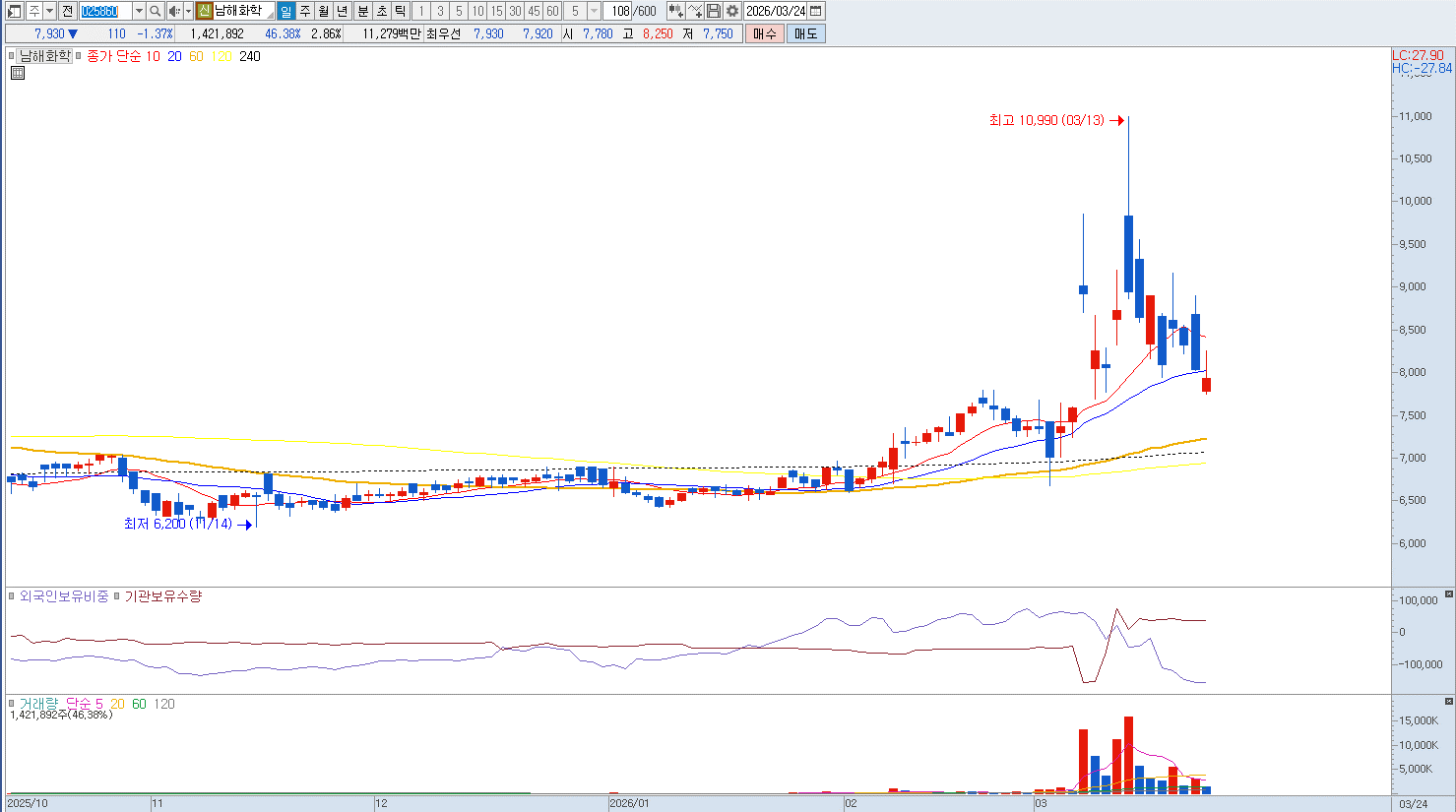Open the tick interval dropdown arrow
This screenshot has width=1456, height=812.
tap(594, 11)
